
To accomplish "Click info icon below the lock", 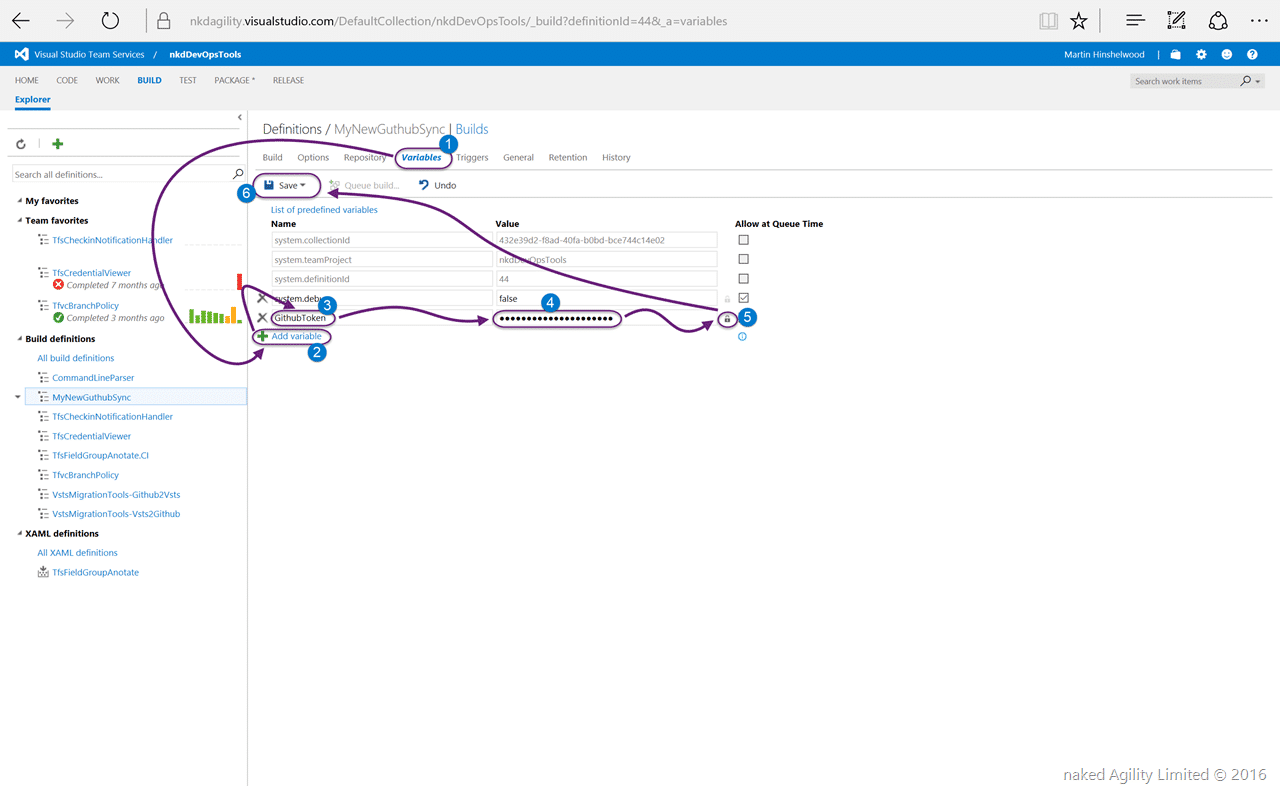I will click(x=742, y=337).
